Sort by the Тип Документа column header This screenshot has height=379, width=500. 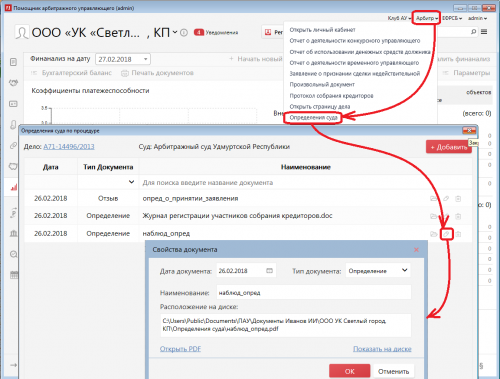(x=108, y=167)
